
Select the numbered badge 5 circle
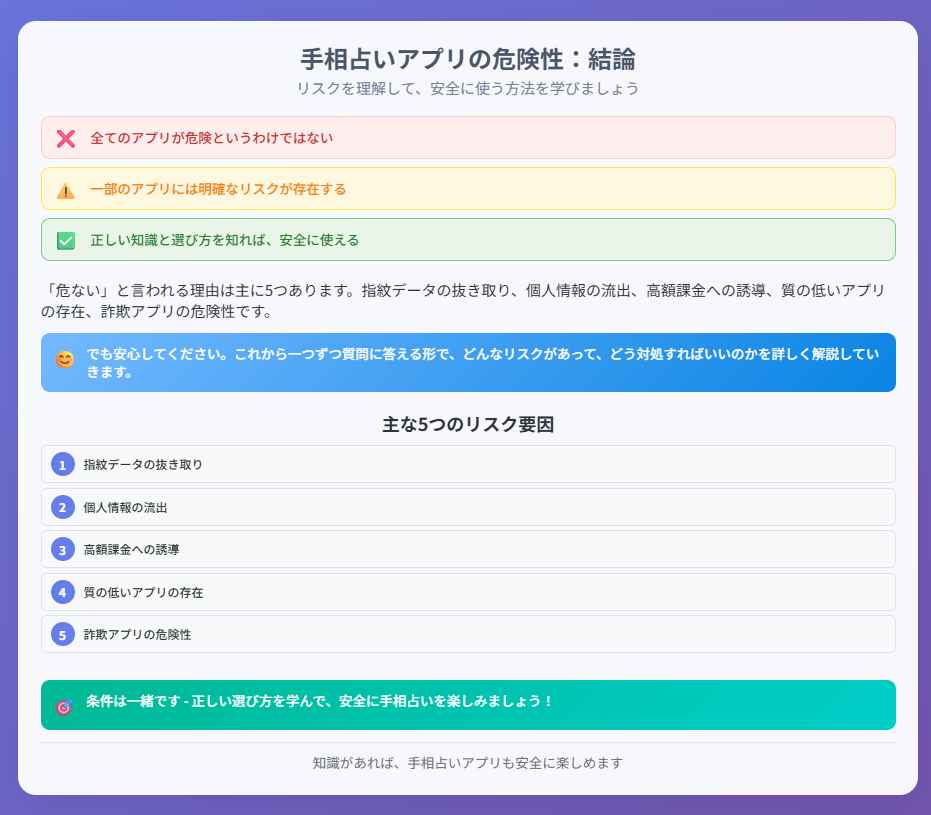pyautogui.click(x=64, y=634)
